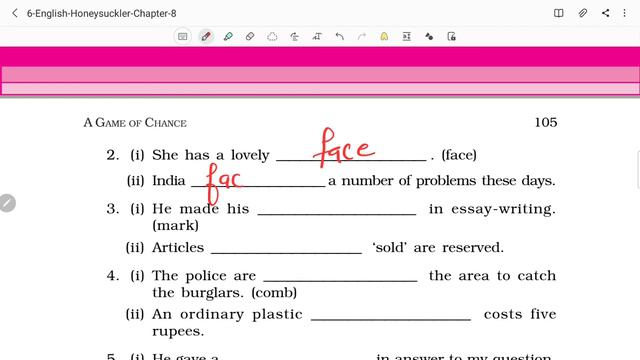Click the heading 'A Game of Chance'

click(135, 122)
